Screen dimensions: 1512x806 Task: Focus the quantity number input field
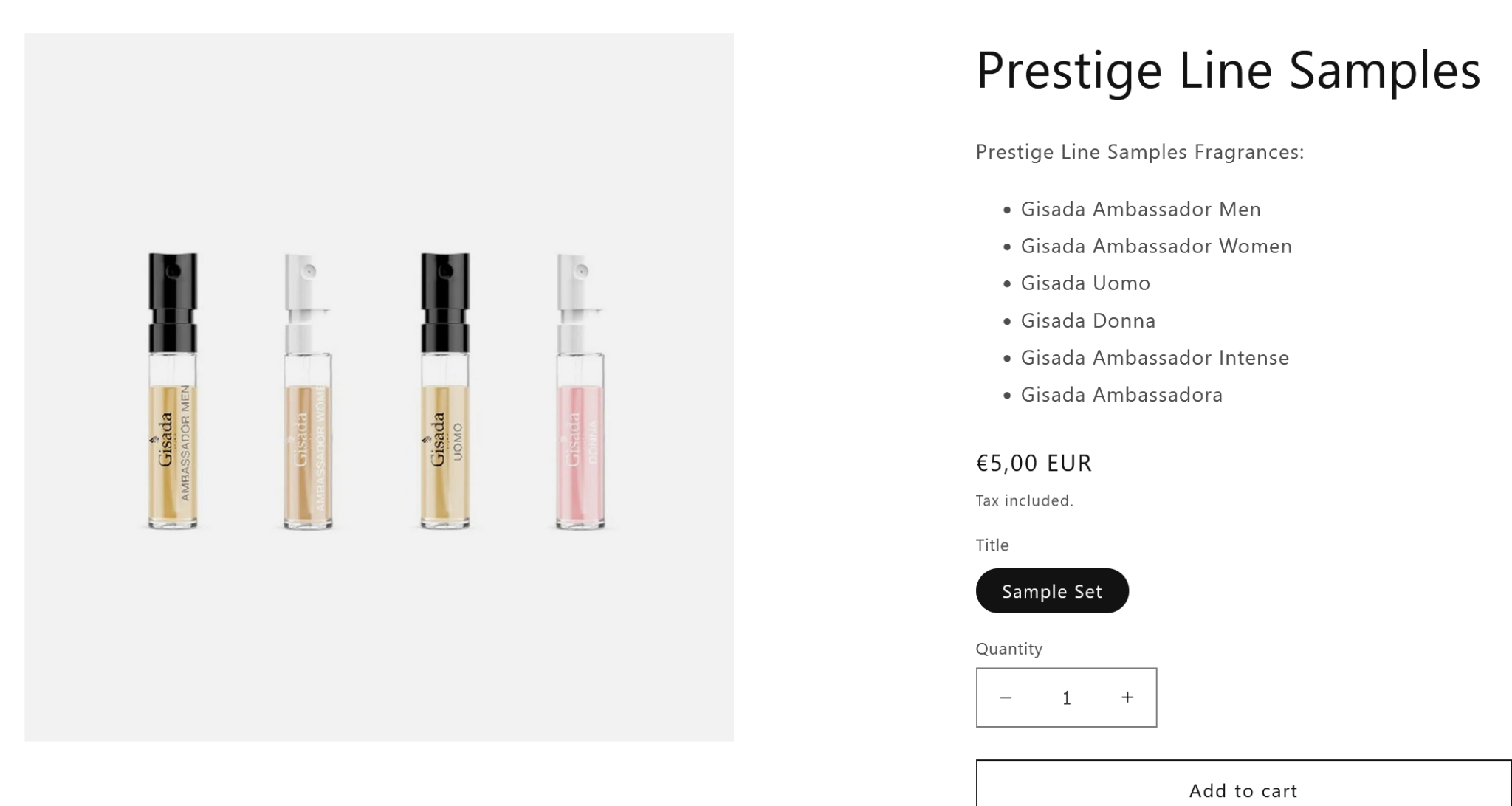[1066, 697]
